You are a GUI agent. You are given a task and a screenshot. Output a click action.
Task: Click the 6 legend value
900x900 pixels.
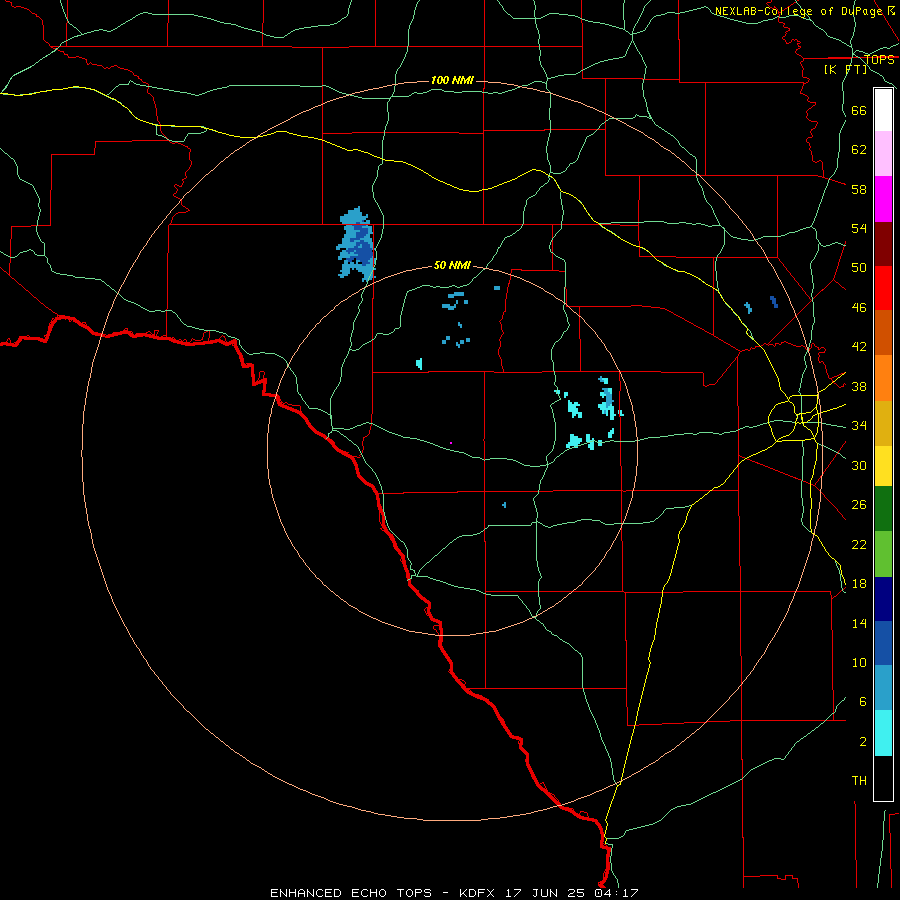[863, 702]
